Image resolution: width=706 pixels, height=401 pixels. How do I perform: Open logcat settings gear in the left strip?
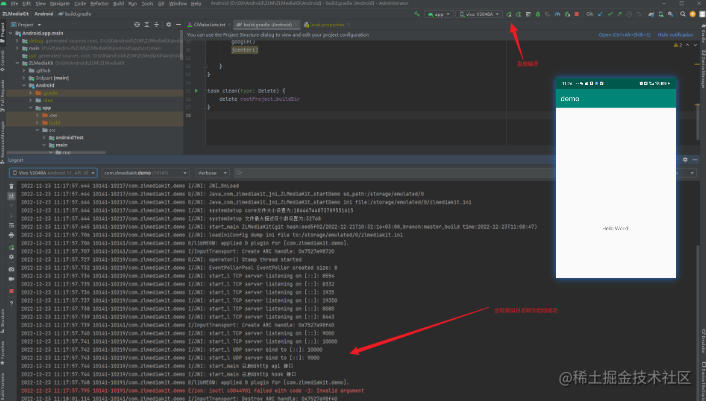coord(12,257)
